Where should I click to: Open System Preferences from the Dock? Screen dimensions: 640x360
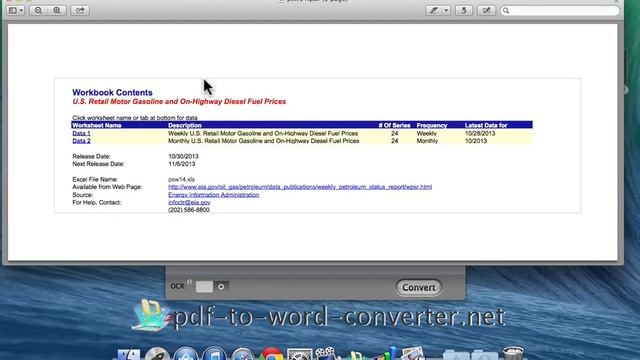pyautogui.click(x=300, y=355)
